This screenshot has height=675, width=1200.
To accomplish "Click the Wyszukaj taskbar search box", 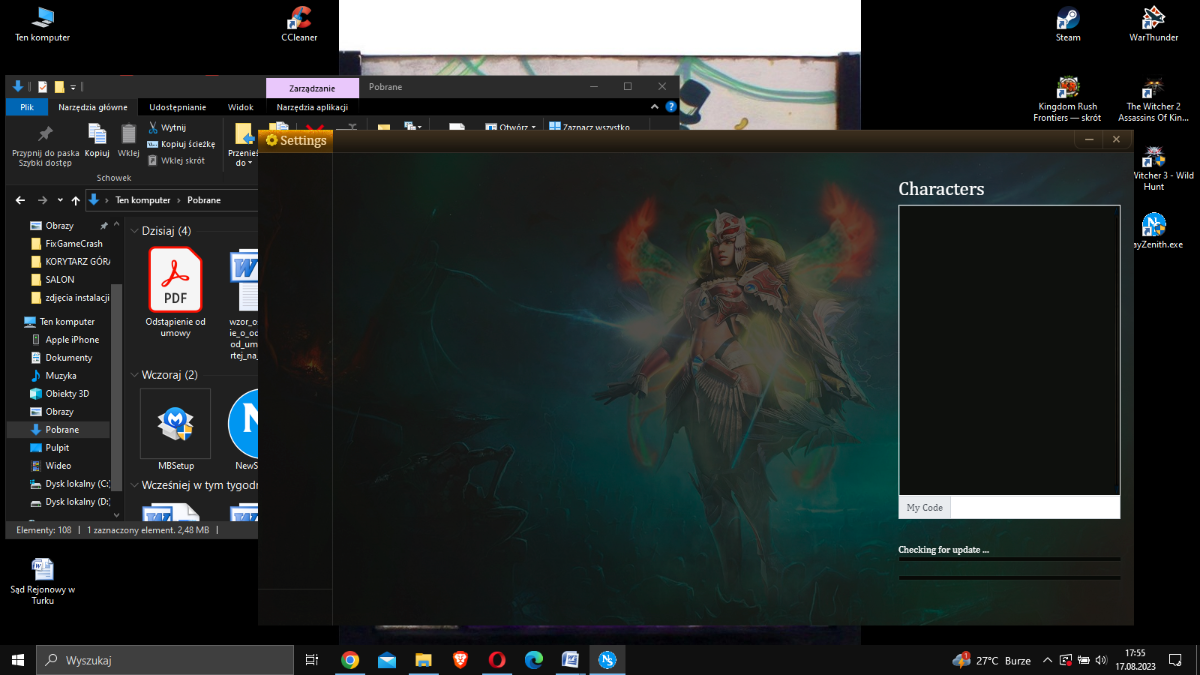I will click(x=165, y=660).
